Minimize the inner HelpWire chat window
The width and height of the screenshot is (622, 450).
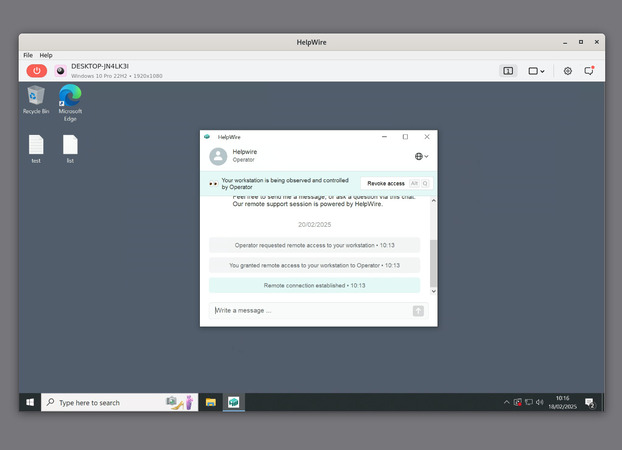[384, 137]
